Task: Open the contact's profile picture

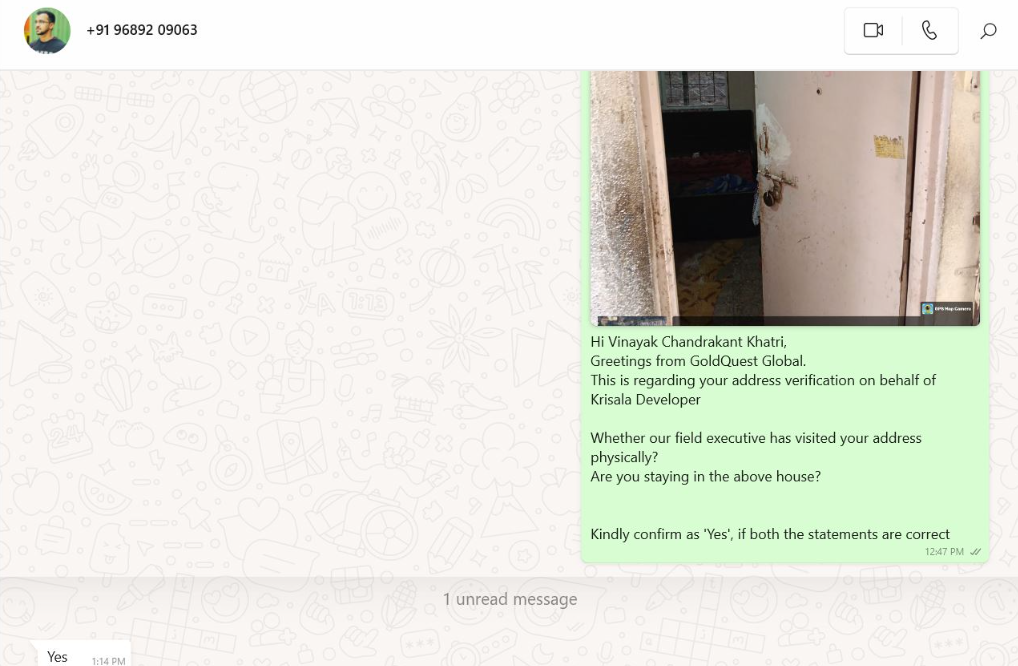Action: tap(47, 31)
